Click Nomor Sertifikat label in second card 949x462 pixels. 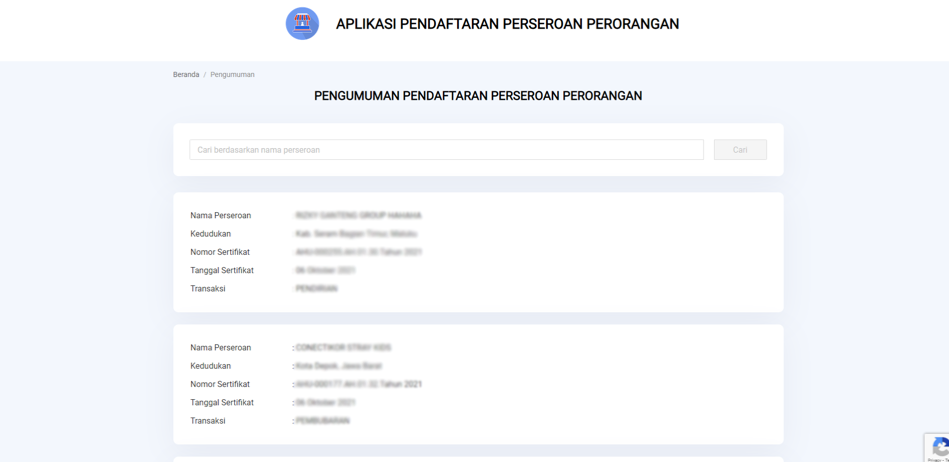[x=220, y=384]
